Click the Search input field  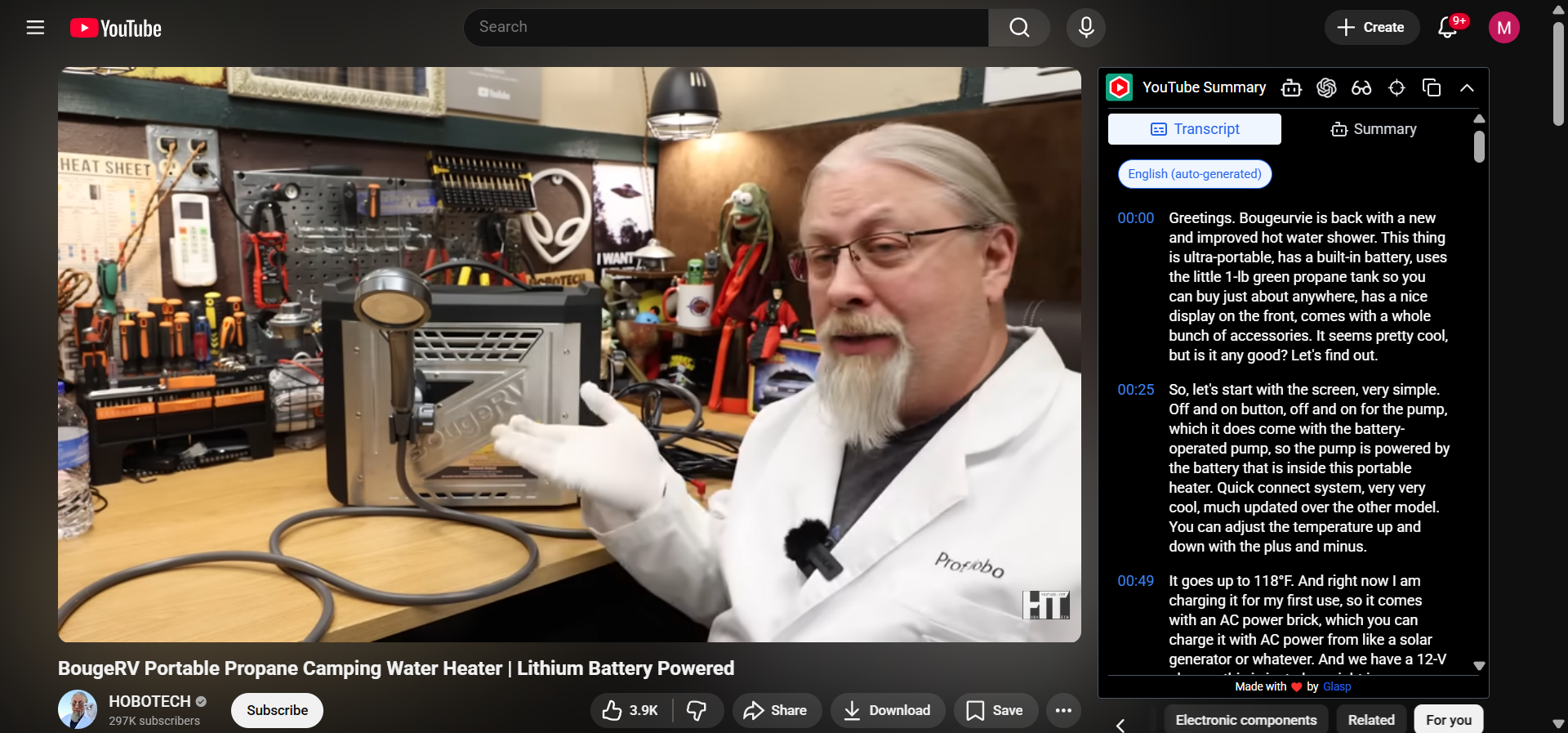click(726, 27)
